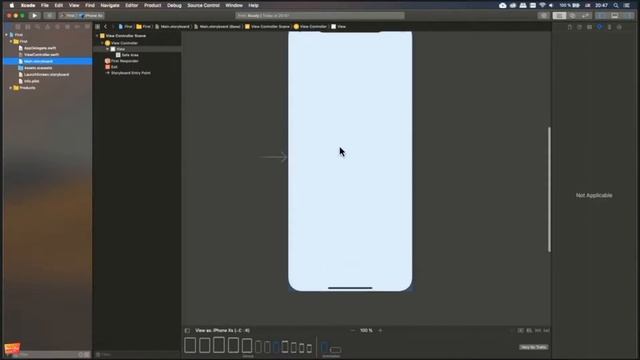Screen dimensions: 640x360
Task: Zoom out the canvas with minus
Action: (353, 331)
